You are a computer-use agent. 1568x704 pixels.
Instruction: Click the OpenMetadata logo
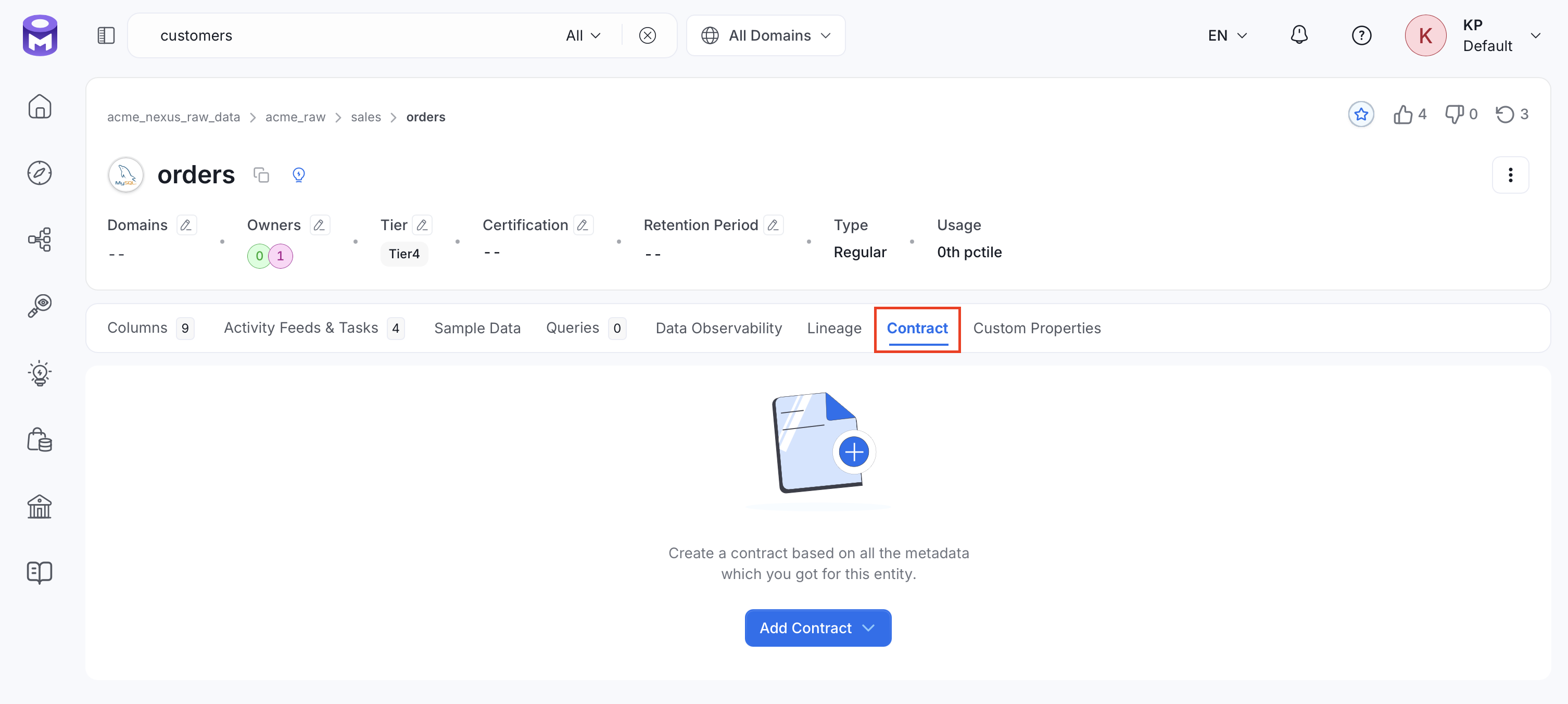tap(40, 35)
